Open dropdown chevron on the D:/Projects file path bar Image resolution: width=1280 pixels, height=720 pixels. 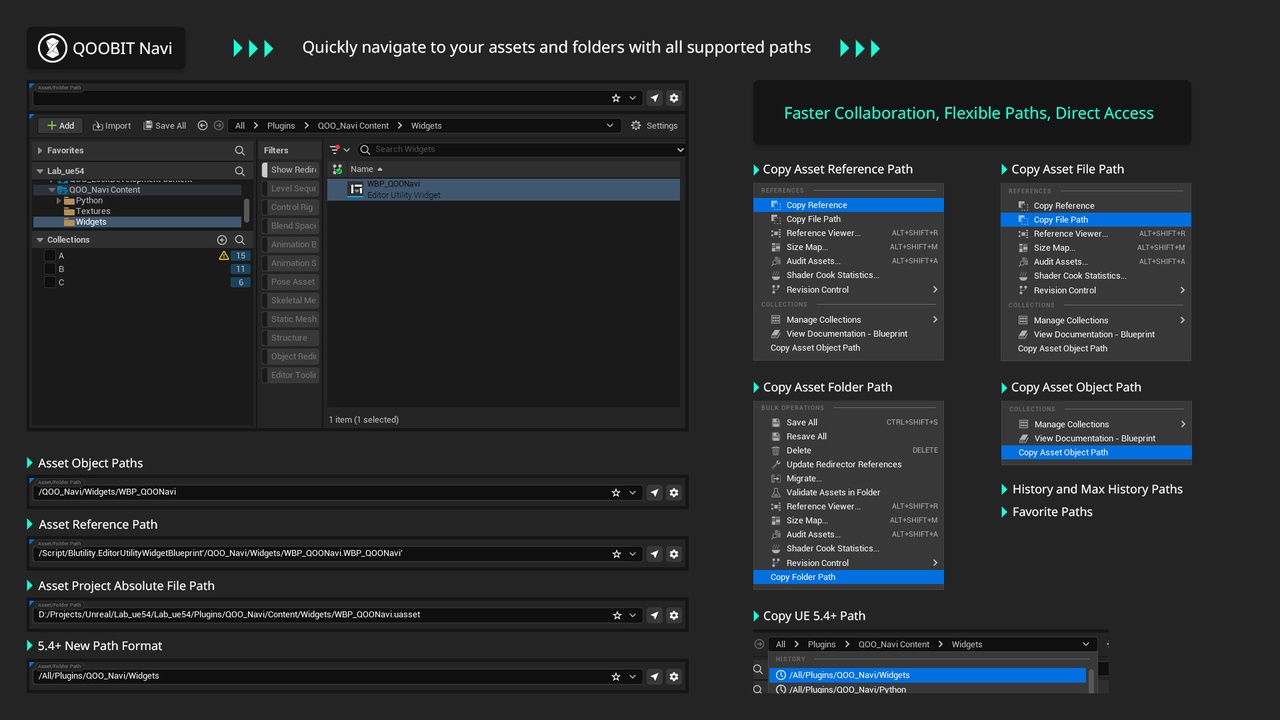[633, 615]
